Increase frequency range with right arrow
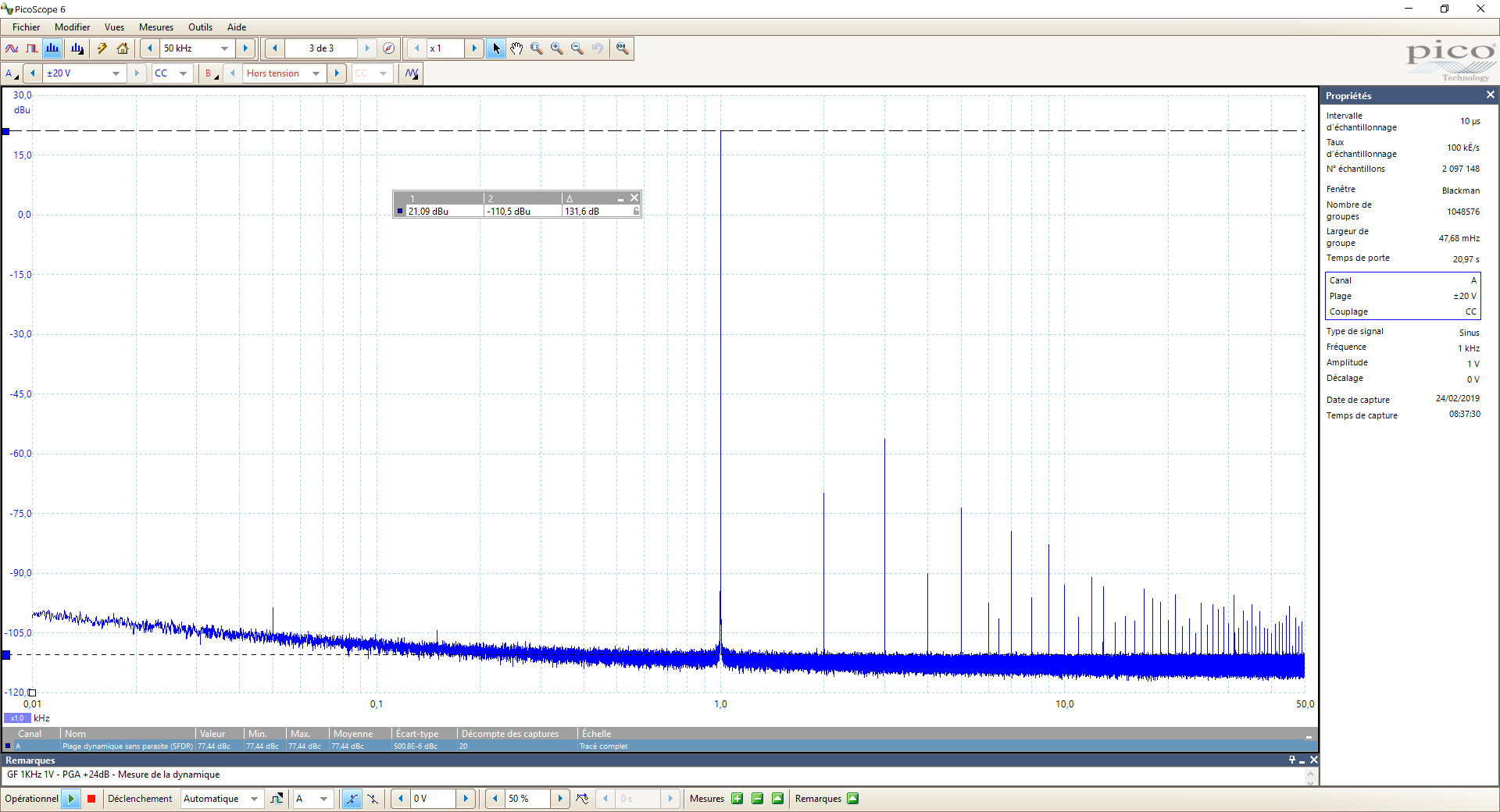This screenshot has height=812, width=1500. [x=245, y=48]
